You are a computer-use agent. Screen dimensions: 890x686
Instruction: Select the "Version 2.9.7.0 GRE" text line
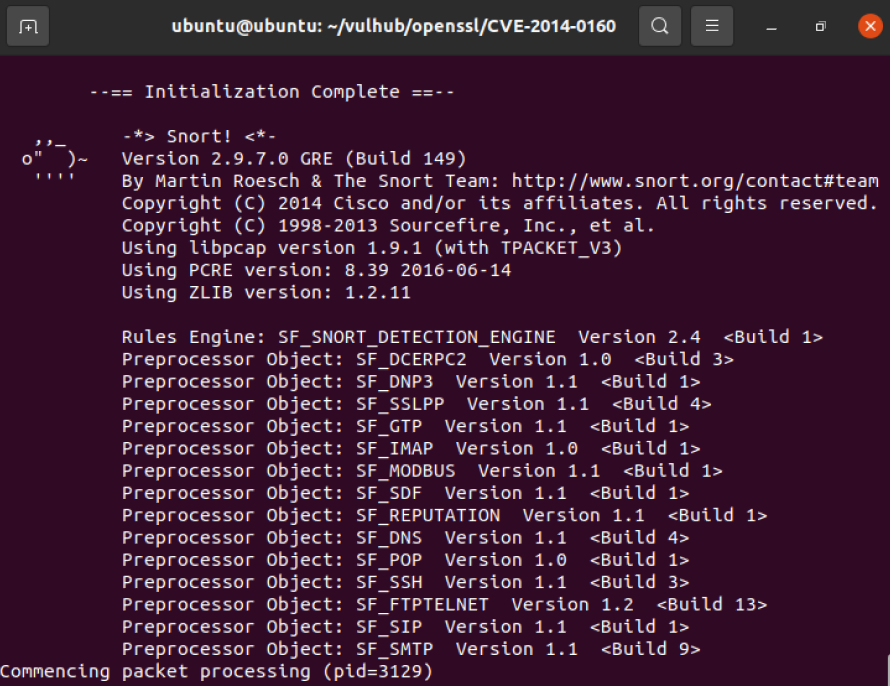click(x=294, y=159)
